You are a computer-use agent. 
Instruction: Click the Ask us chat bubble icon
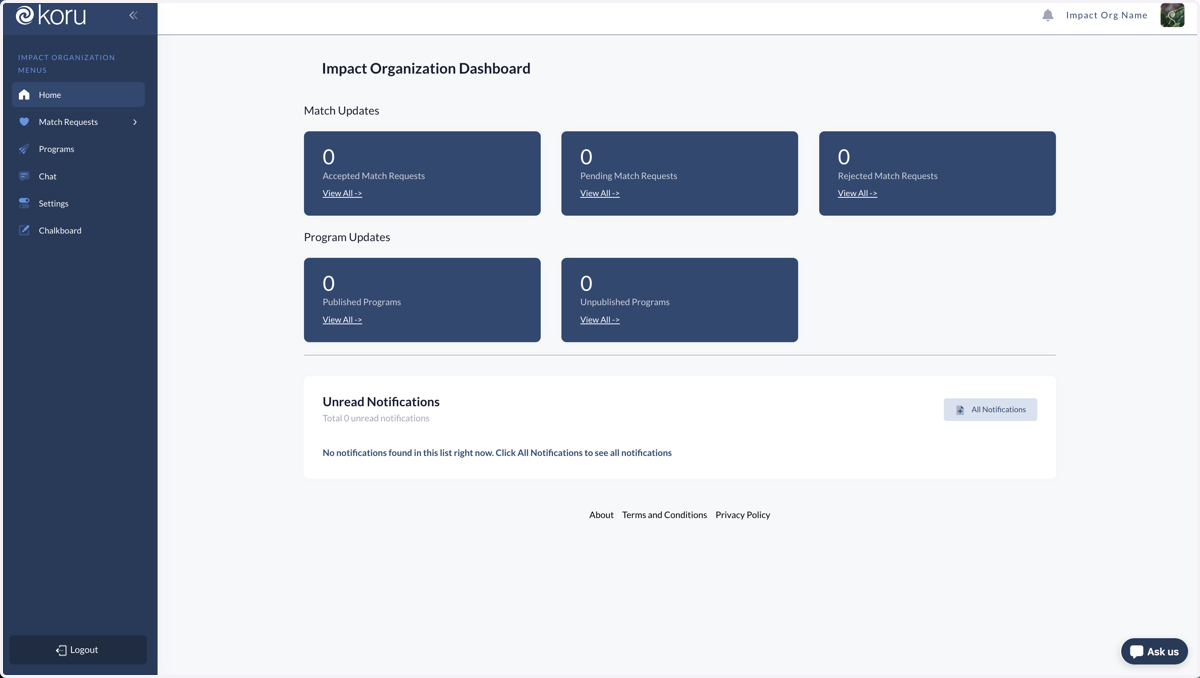point(1137,651)
